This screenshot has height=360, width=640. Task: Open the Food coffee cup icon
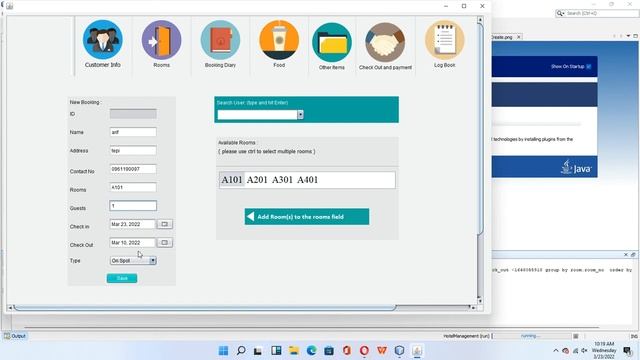point(279,40)
